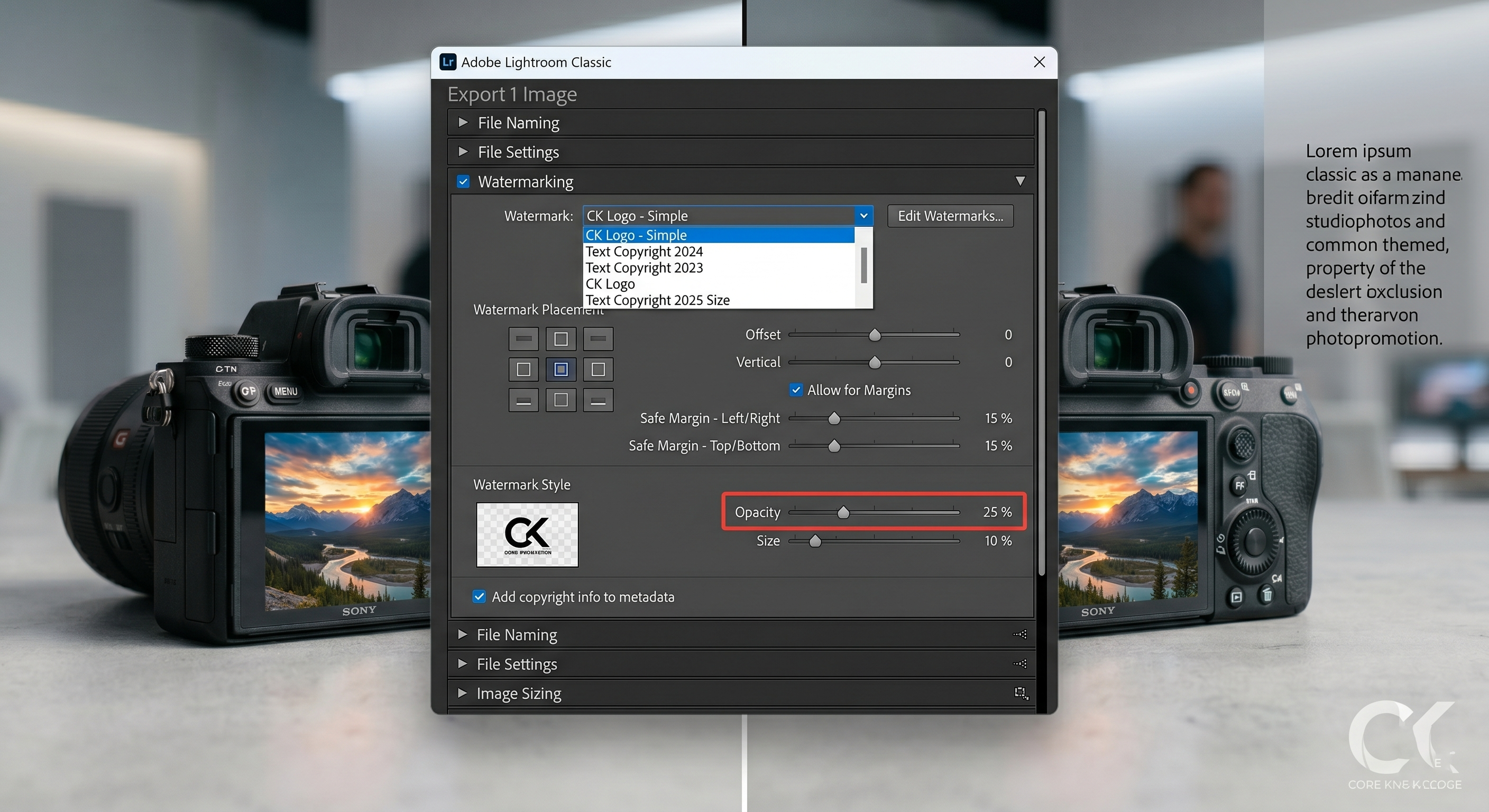Image resolution: width=1489 pixels, height=812 pixels.
Task: Select the center watermark anchor
Action: (560, 370)
